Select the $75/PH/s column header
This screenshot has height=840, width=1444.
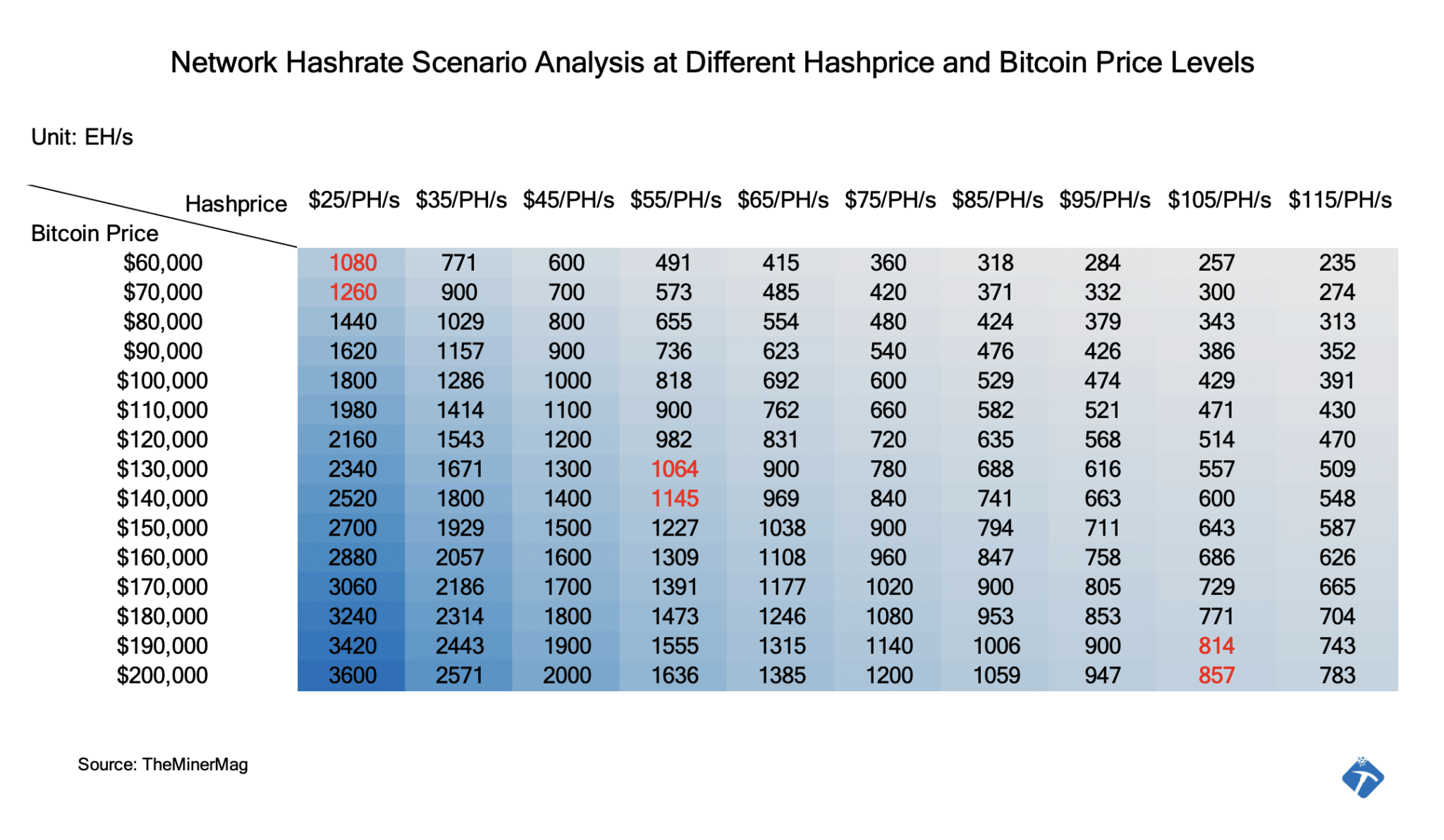(890, 200)
